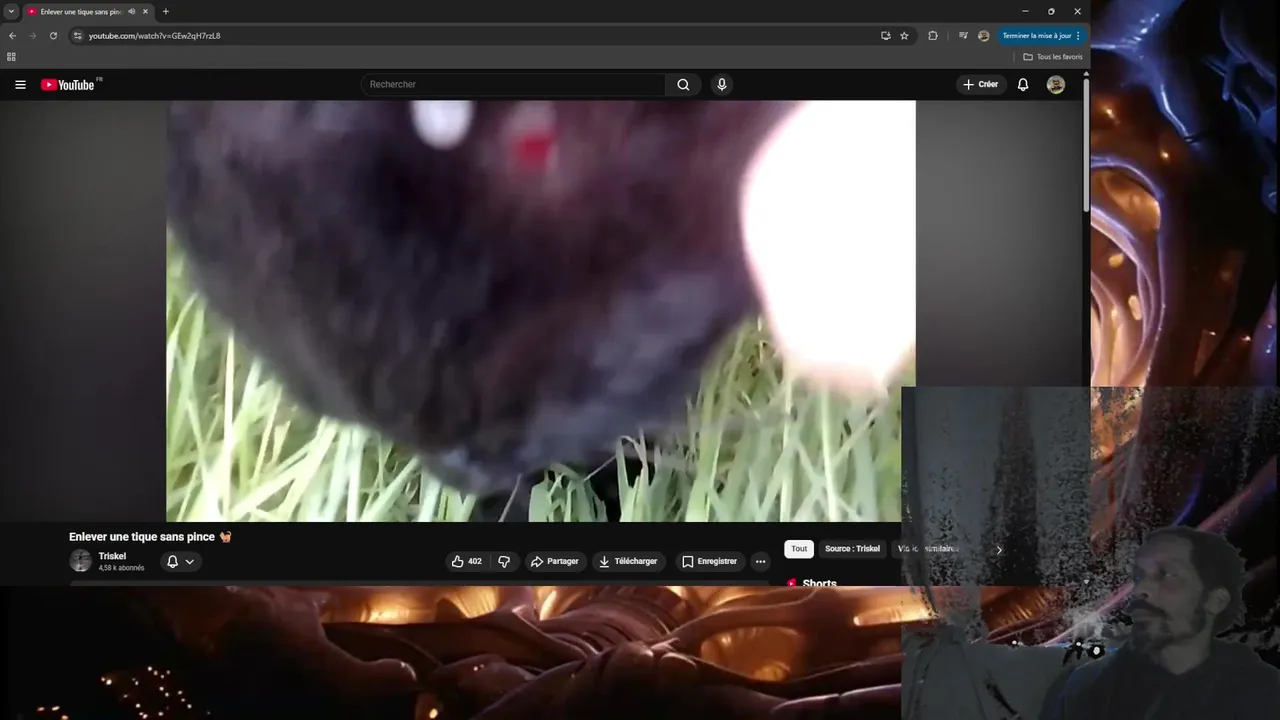Click the Créer button
This screenshot has width=1280, height=720.
pyautogui.click(x=980, y=85)
